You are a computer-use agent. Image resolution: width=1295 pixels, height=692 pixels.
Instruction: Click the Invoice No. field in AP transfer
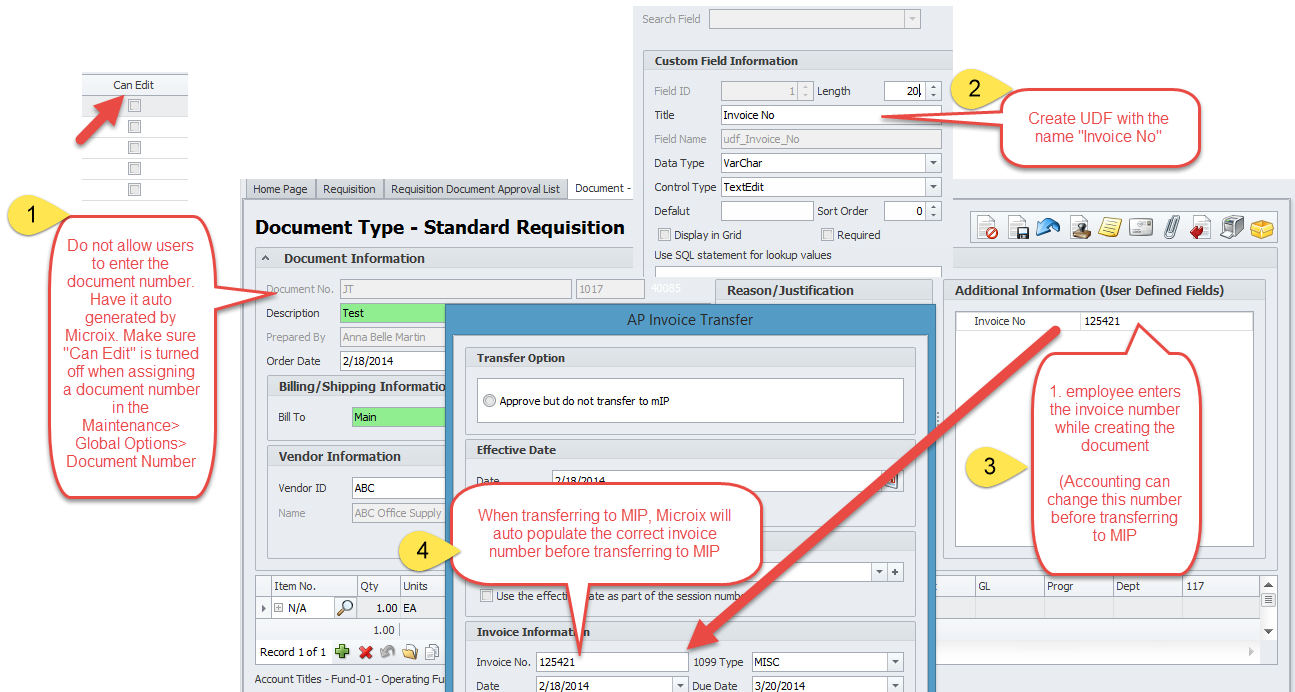pos(611,662)
